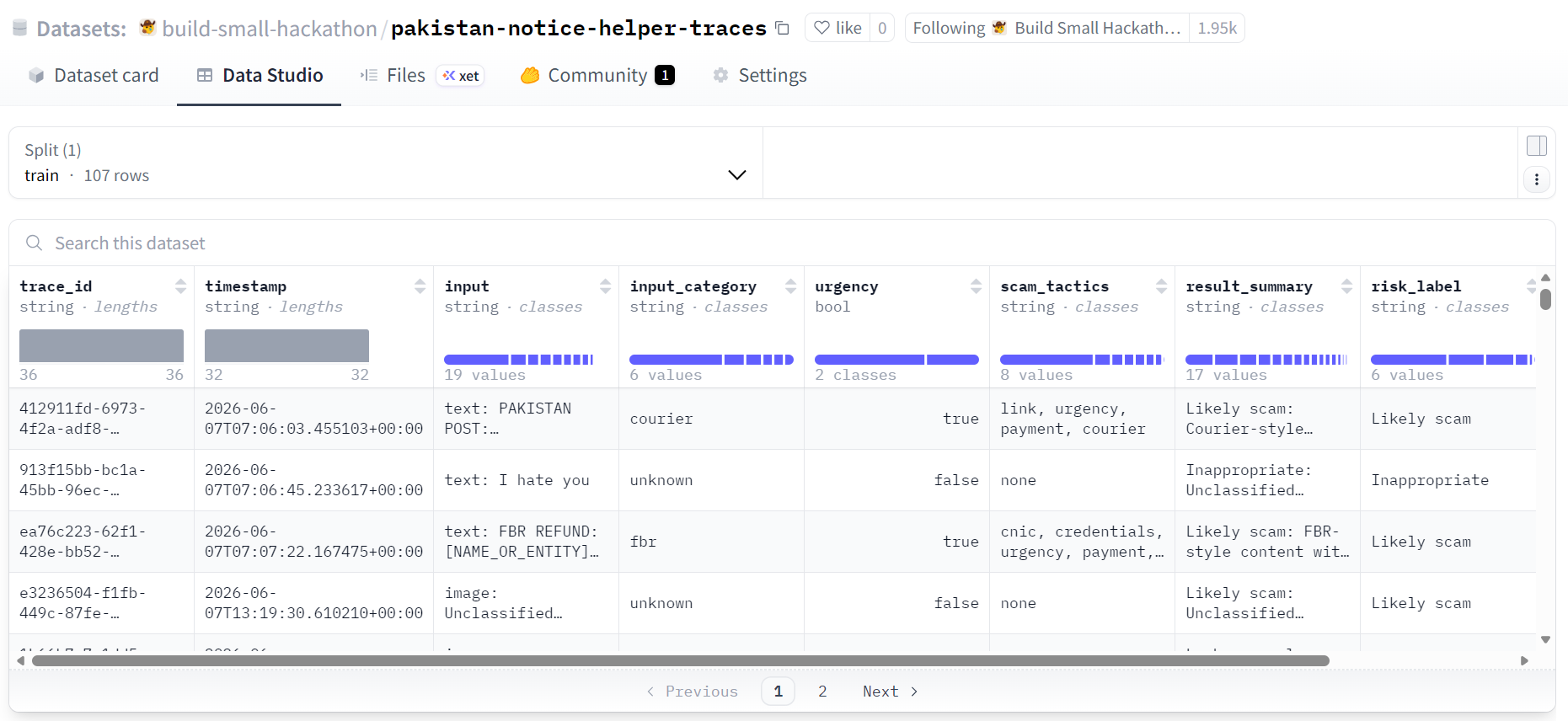Screen dimensions: 1568x721
Task: Copy dataset name with the copy icon
Action: (782, 28)
